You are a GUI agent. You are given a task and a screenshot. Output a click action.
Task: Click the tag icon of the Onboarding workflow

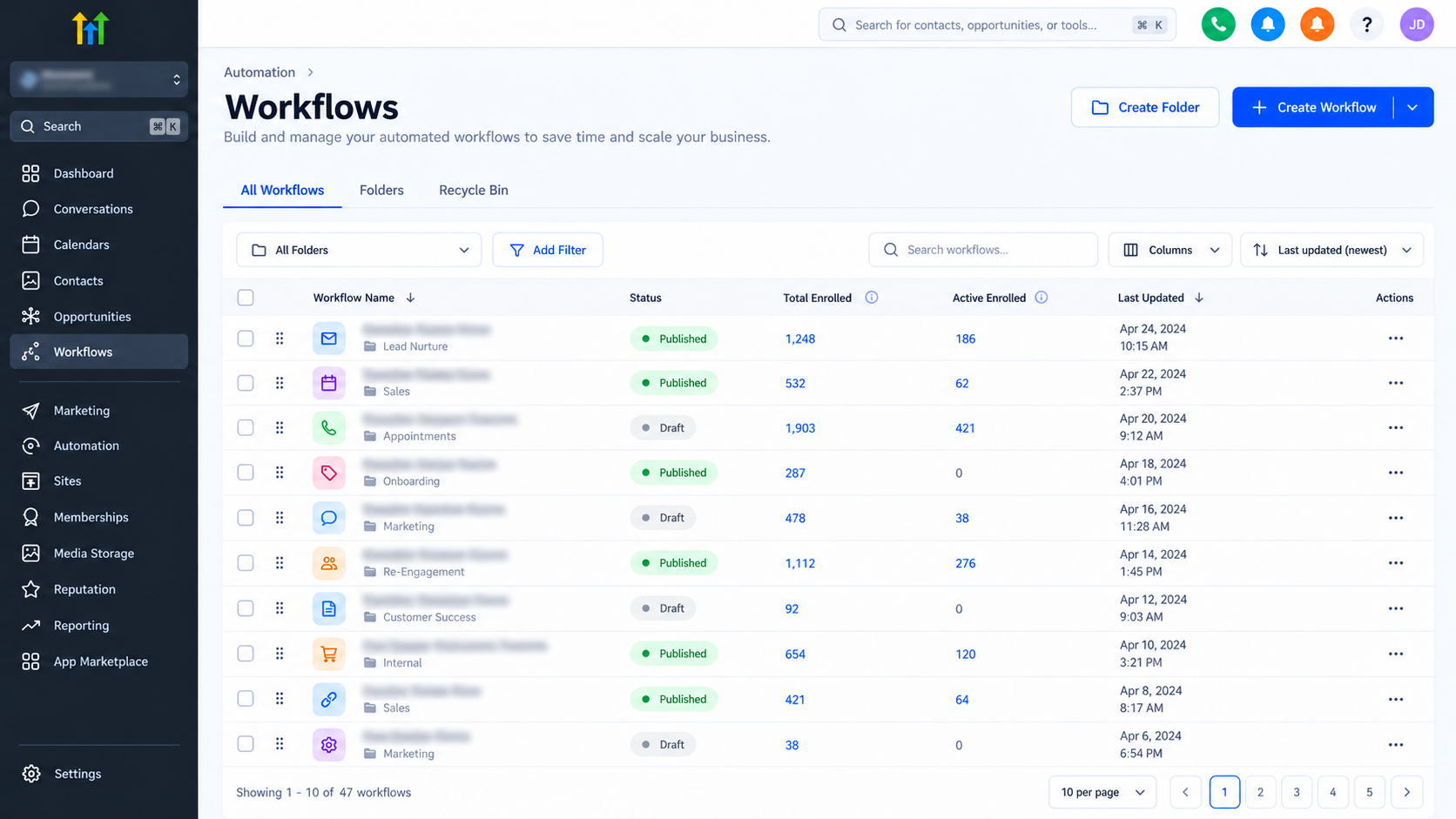[x=329, y=473]
